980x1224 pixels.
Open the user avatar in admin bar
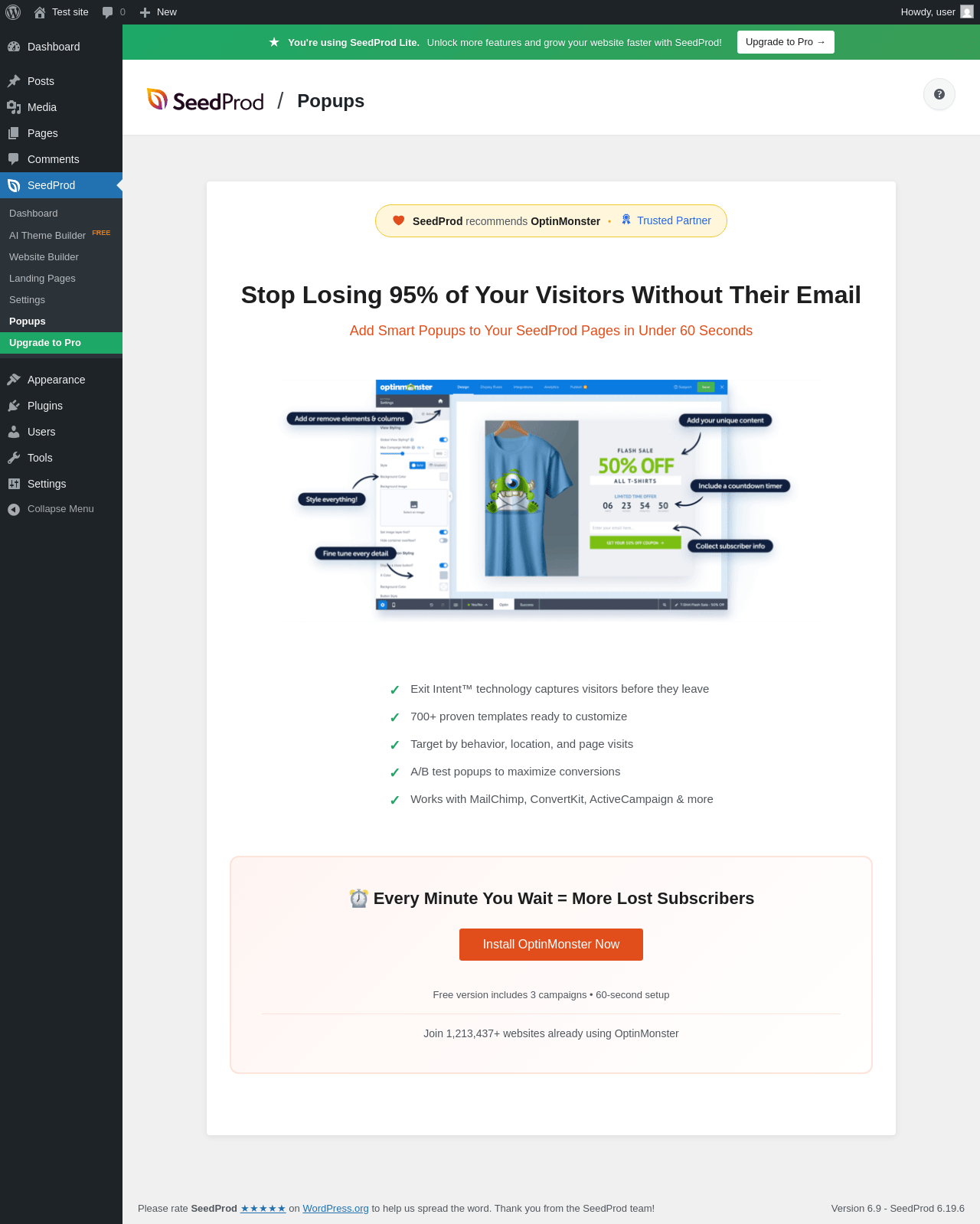pyautogui.click(x=967, y=12)
